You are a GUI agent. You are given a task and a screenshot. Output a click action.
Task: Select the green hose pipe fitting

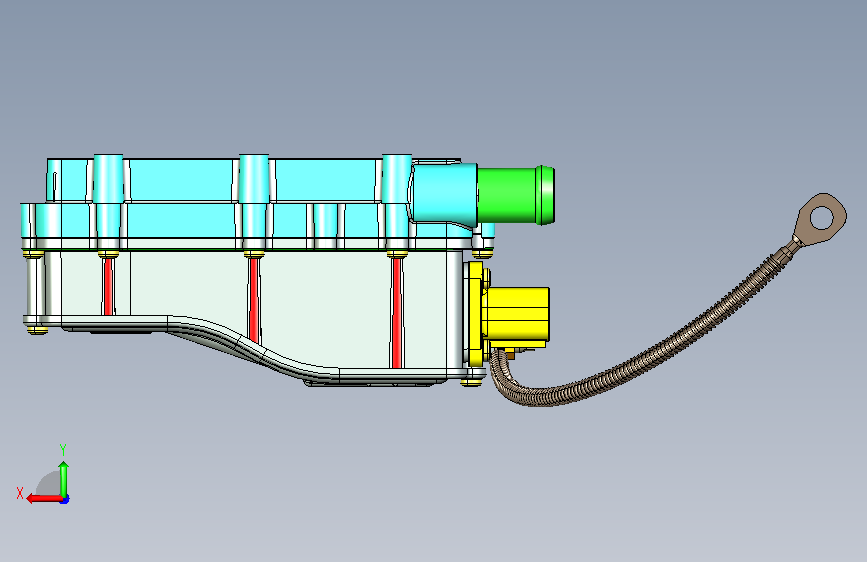click(516, 195)
